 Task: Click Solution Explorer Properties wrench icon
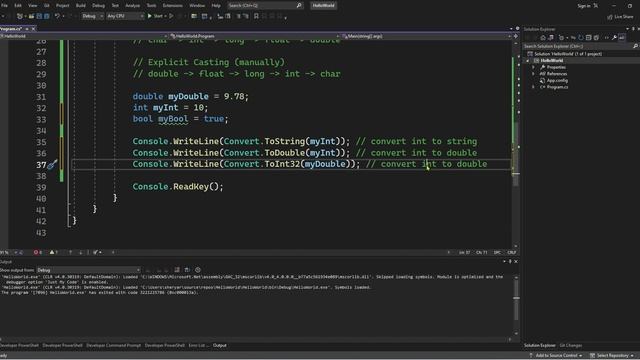point(614,38)
